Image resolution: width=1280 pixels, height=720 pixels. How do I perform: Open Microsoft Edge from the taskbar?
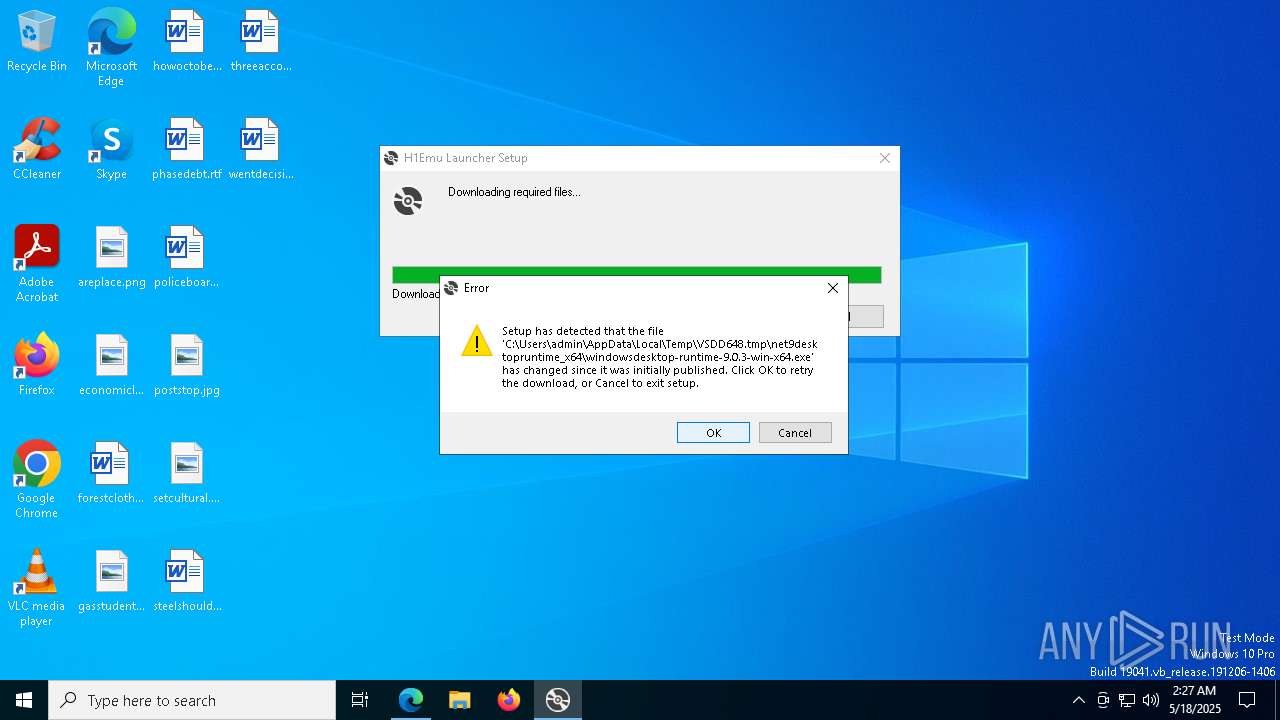click(x=411, y=700)
